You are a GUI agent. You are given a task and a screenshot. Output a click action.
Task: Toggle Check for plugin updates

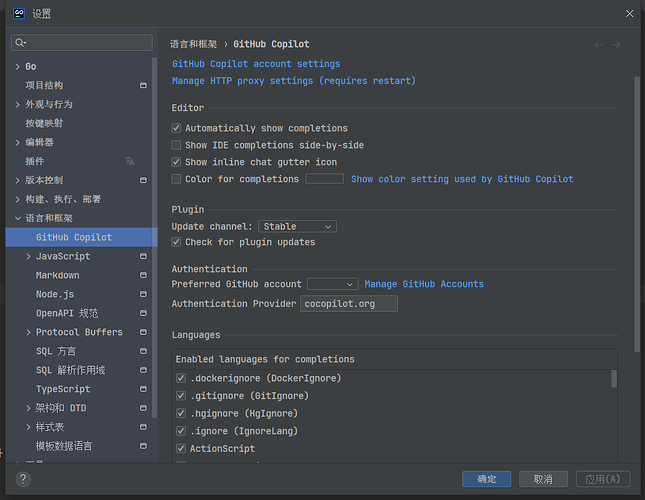click(176, 242)
